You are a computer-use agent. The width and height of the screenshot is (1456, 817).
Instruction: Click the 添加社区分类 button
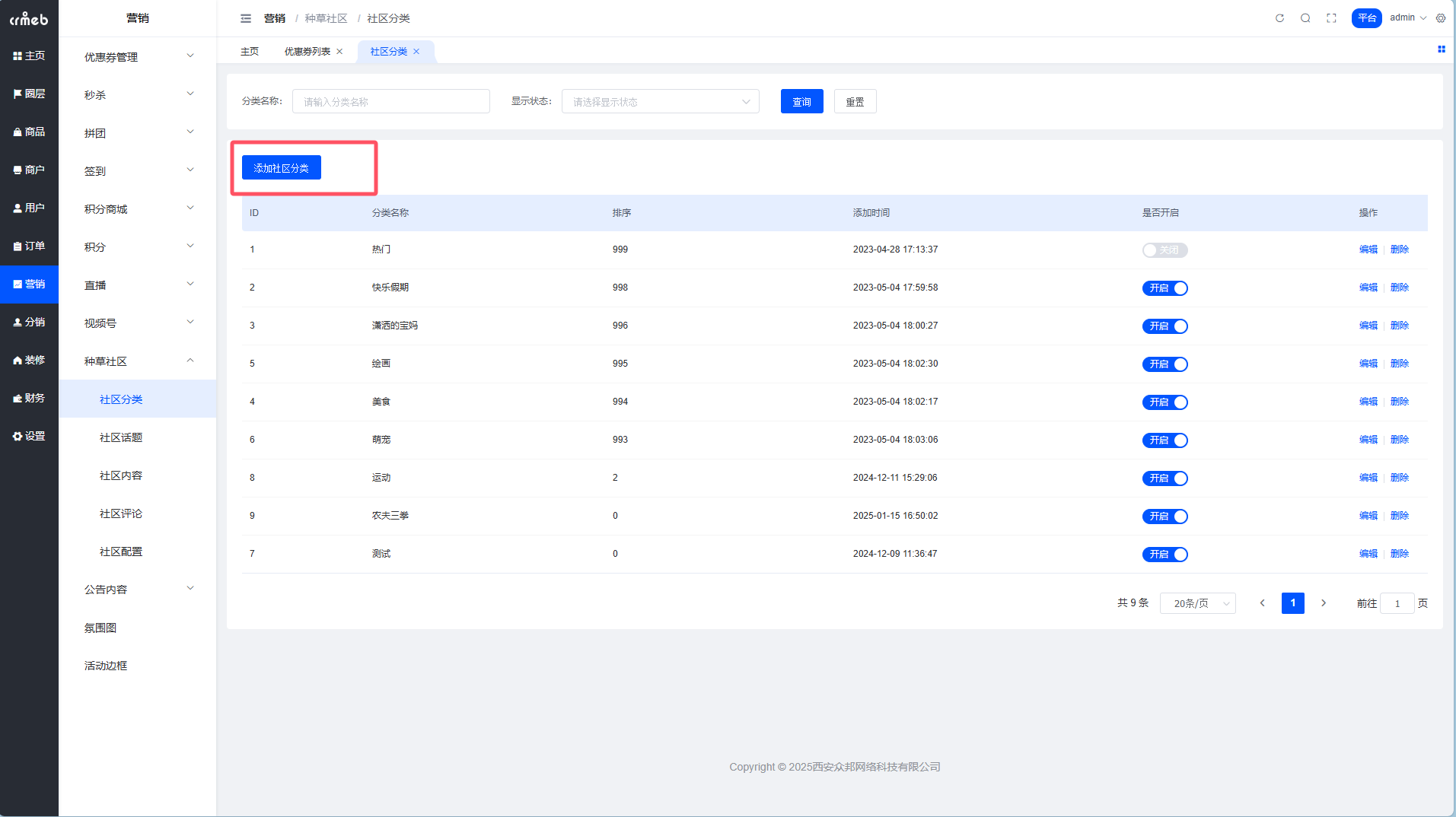281,168
